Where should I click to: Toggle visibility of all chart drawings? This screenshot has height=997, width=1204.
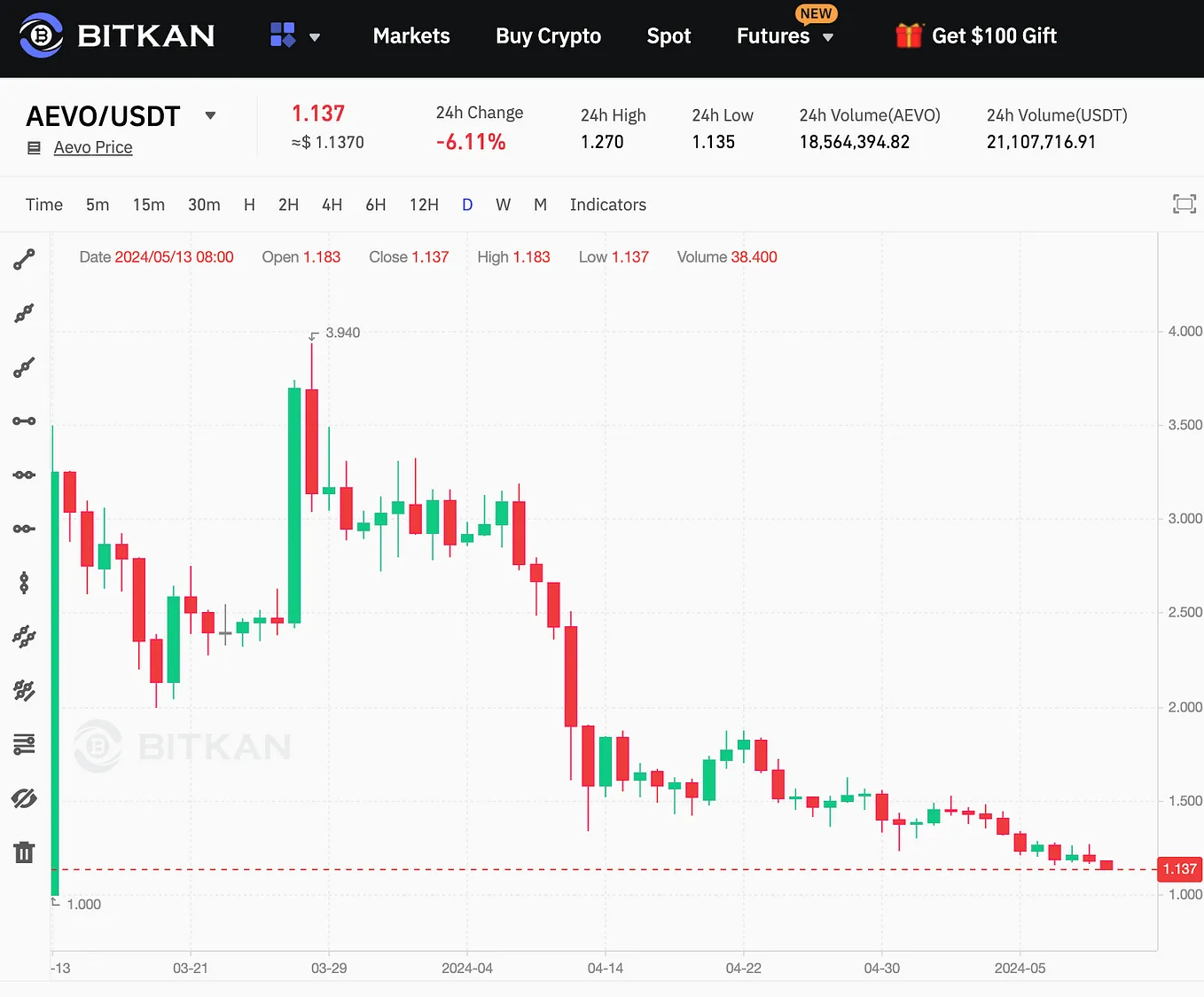pos(24,798)
